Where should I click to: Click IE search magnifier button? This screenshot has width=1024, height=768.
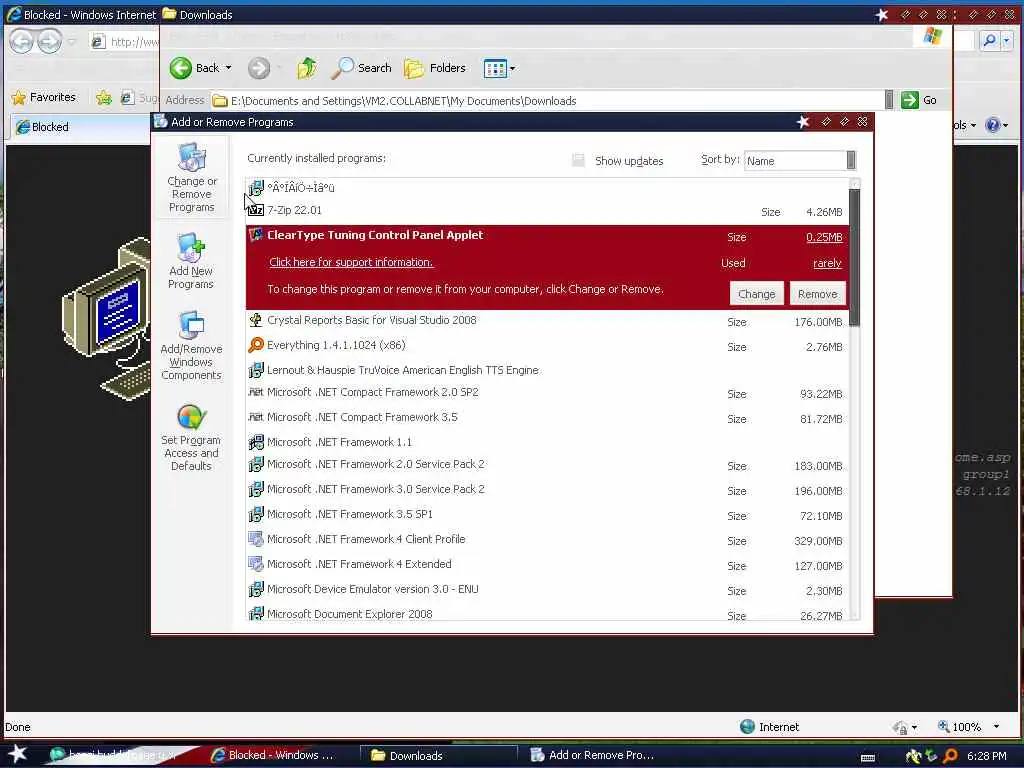[989, 41]
